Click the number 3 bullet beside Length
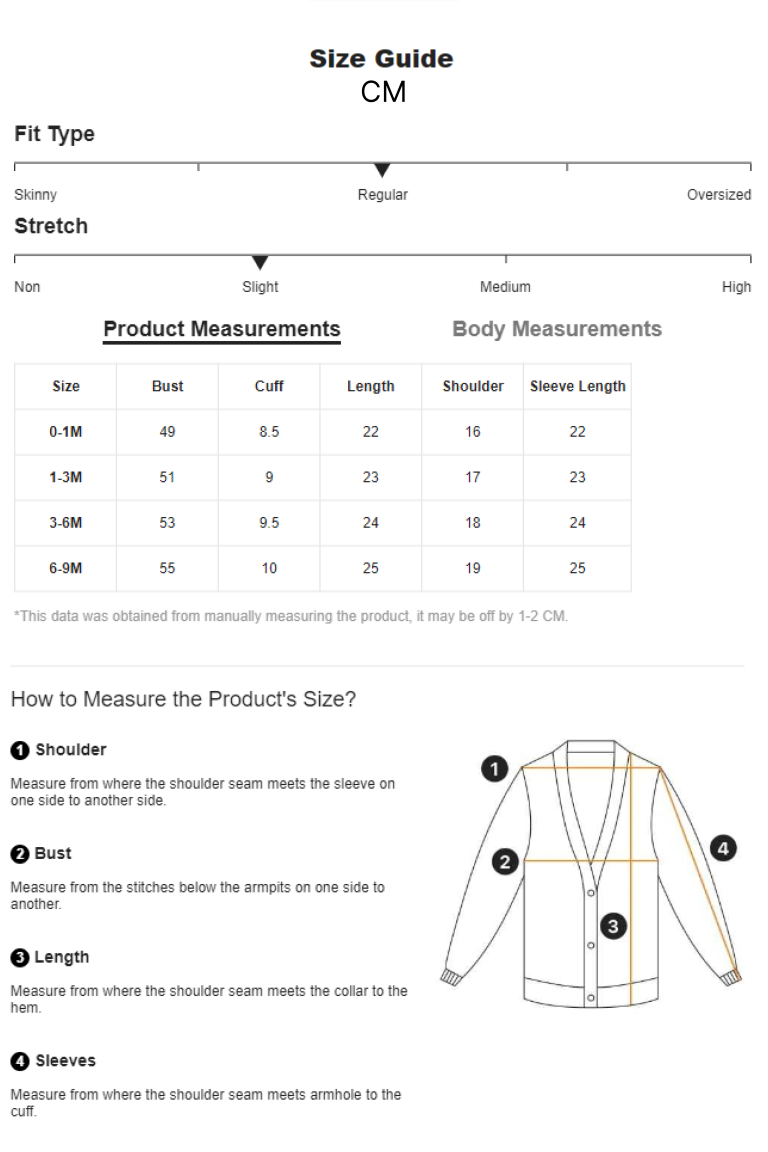 point(20,957)
